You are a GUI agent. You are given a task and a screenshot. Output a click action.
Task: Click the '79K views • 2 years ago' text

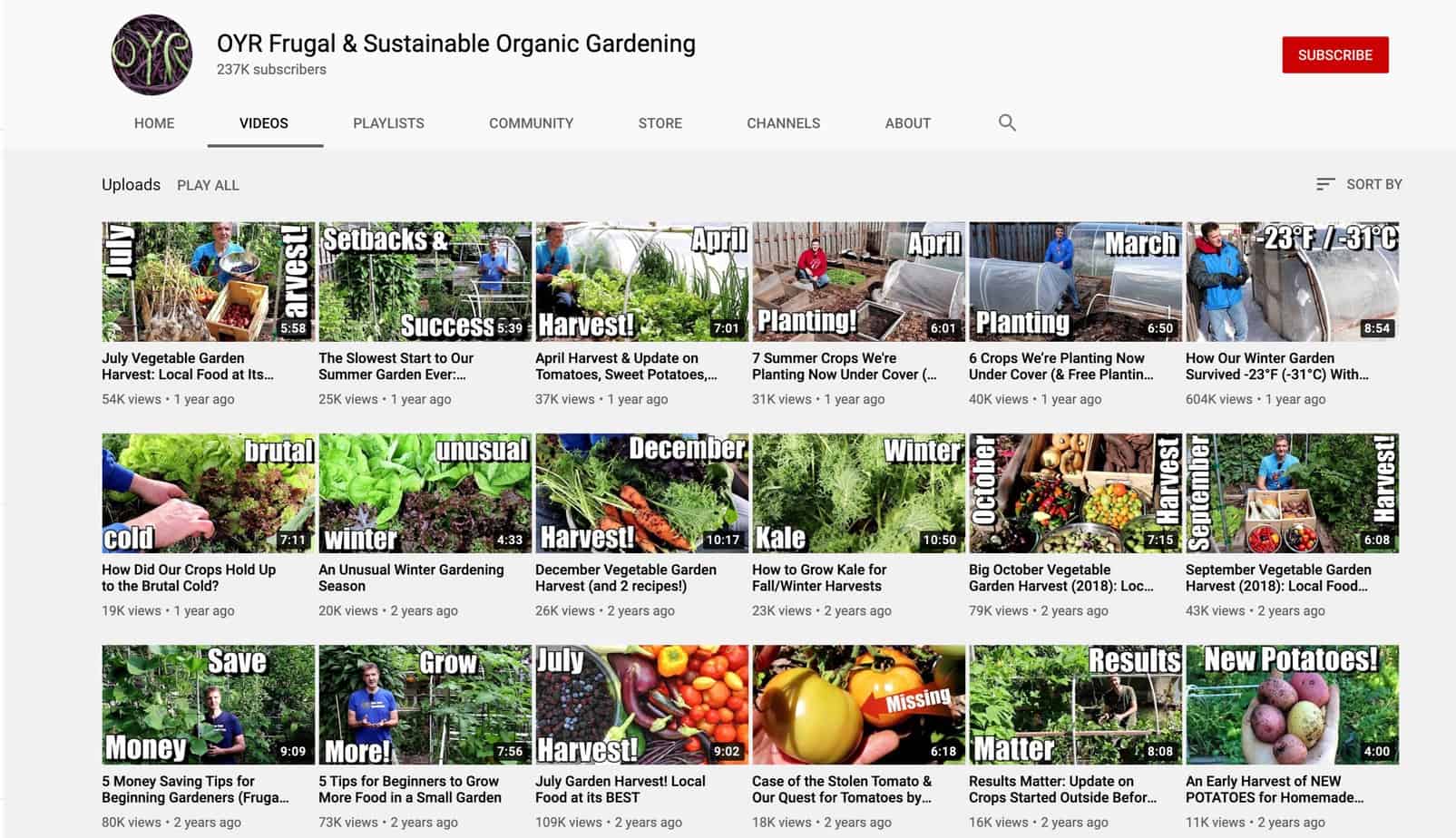[1039, 611]
